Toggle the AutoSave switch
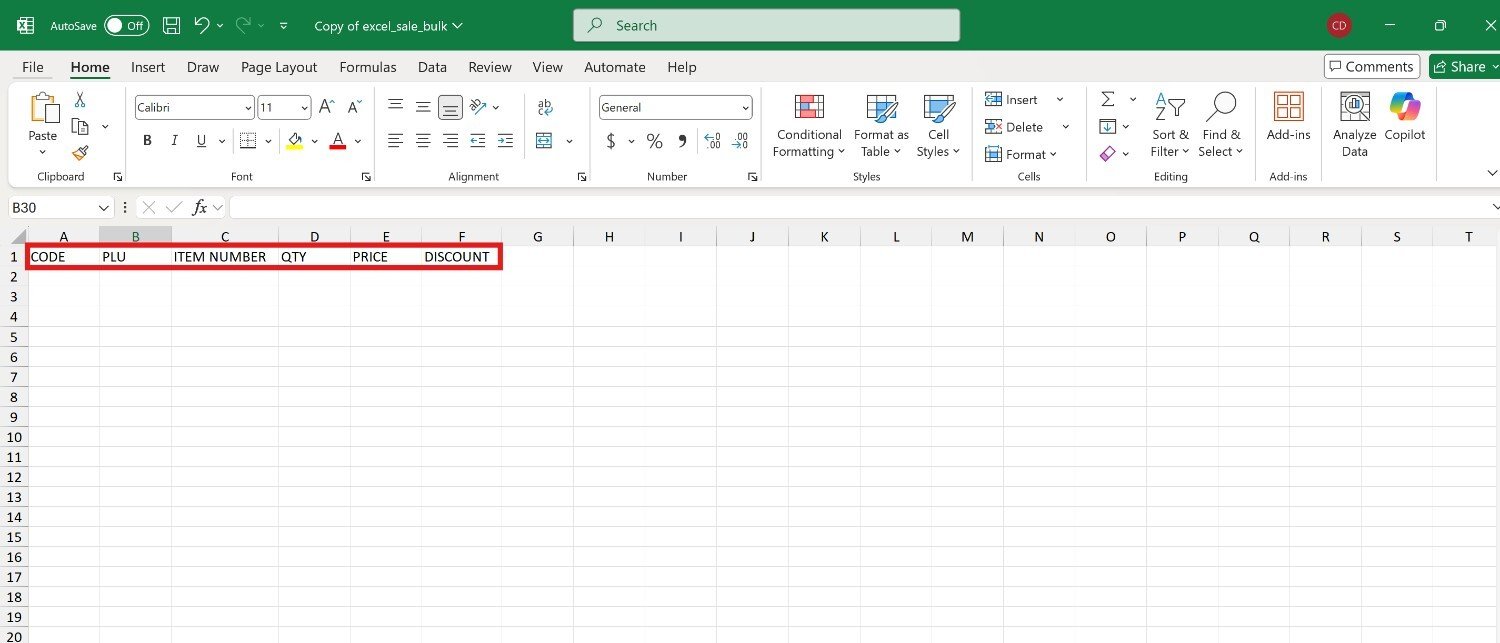The height and width of the screenshot is (643, 1500). click(126, 26)
